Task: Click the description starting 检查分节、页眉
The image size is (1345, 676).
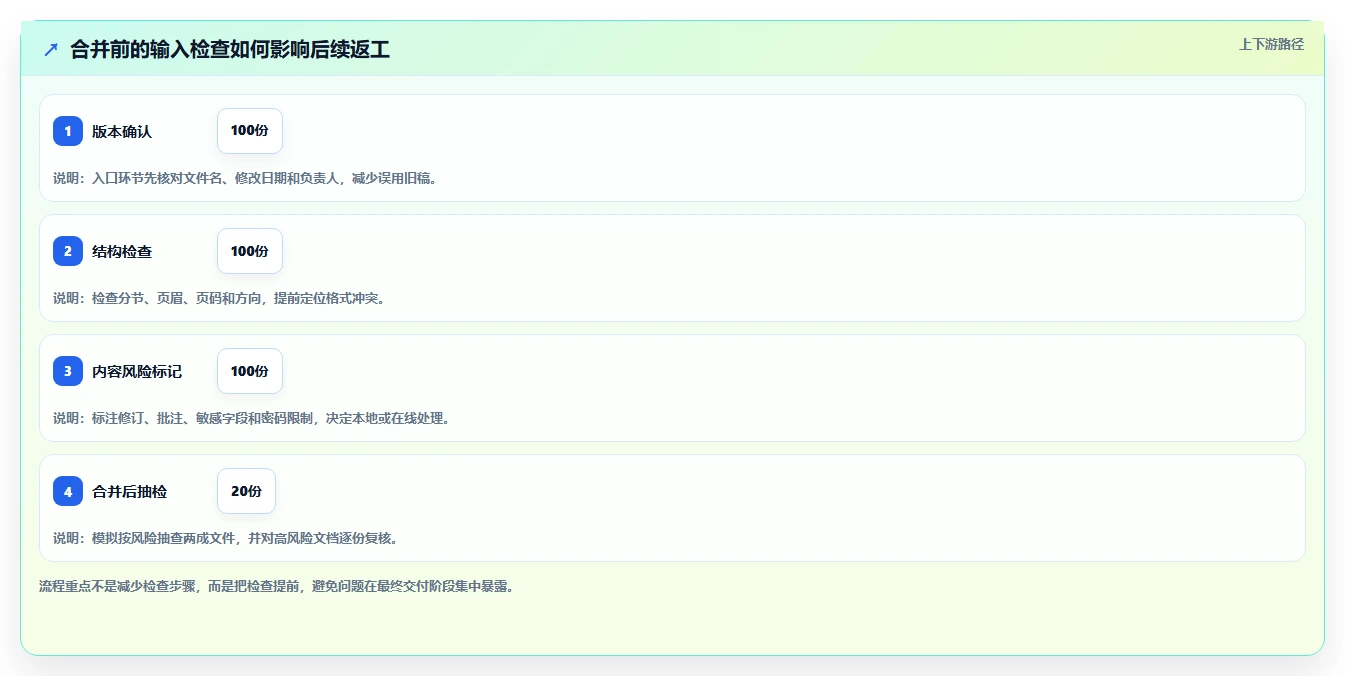Action: 219,298
